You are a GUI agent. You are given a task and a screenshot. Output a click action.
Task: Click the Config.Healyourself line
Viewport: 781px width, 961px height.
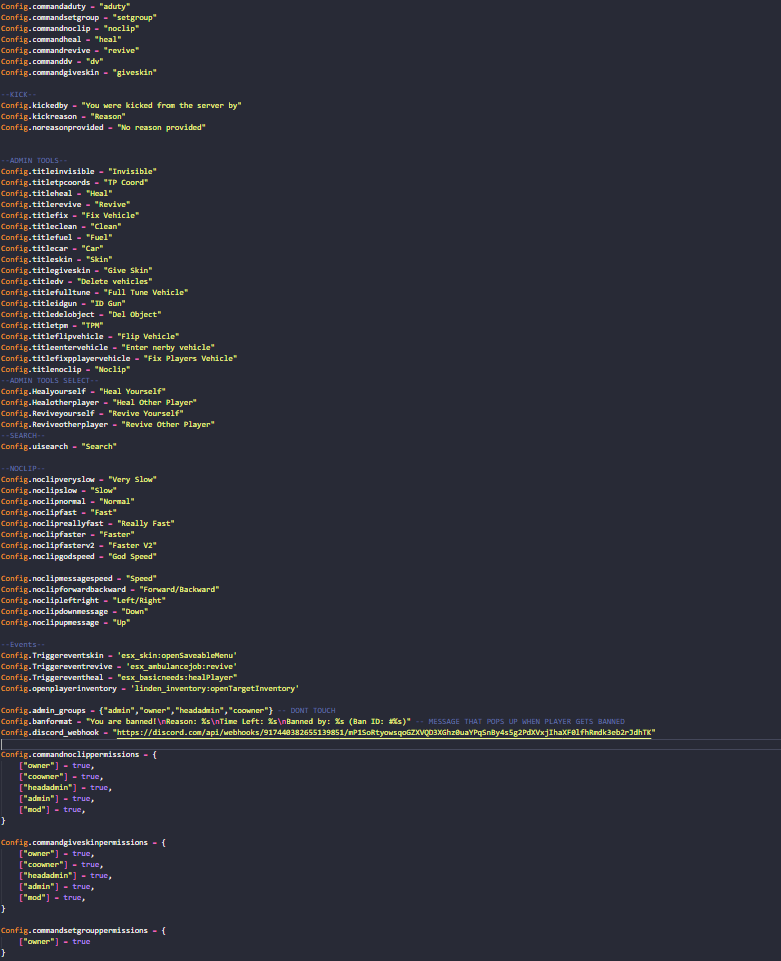coord(83,392)
